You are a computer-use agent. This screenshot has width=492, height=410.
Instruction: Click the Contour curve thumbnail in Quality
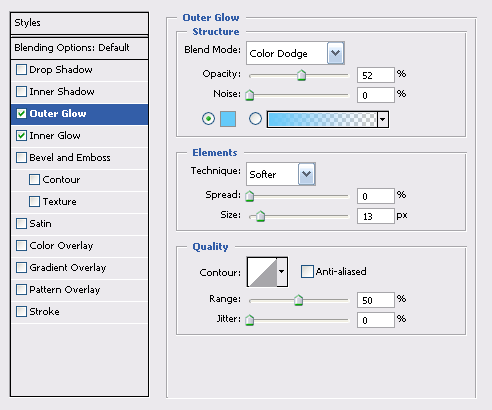click(262, 272)
